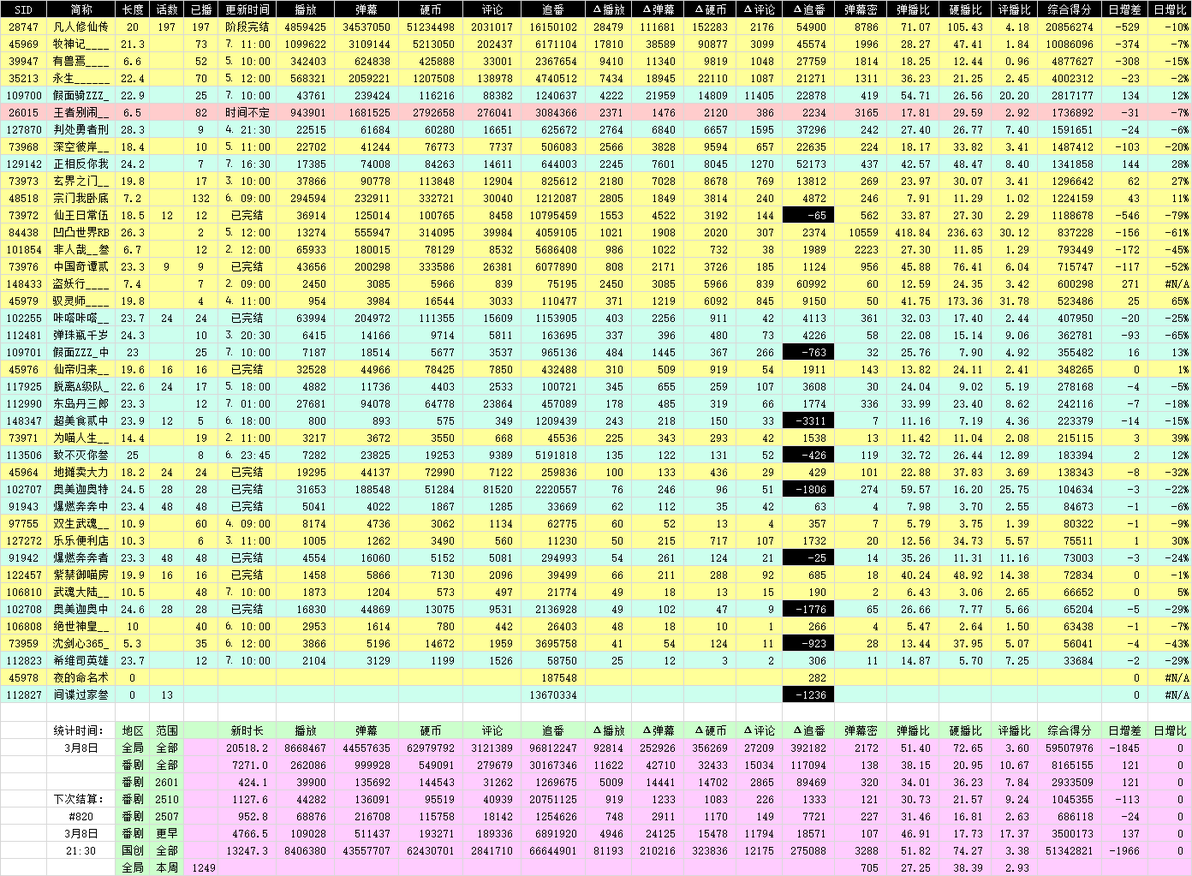Click the 下次结算 label cell

click(81, 799)
